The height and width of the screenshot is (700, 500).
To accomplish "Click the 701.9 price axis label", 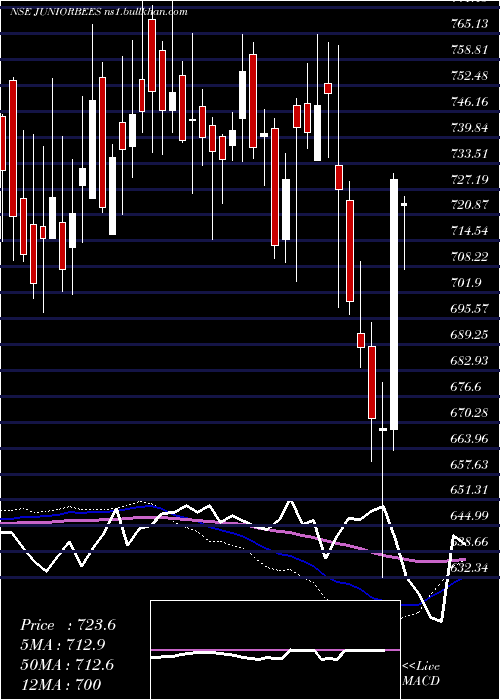I will 467,283.
